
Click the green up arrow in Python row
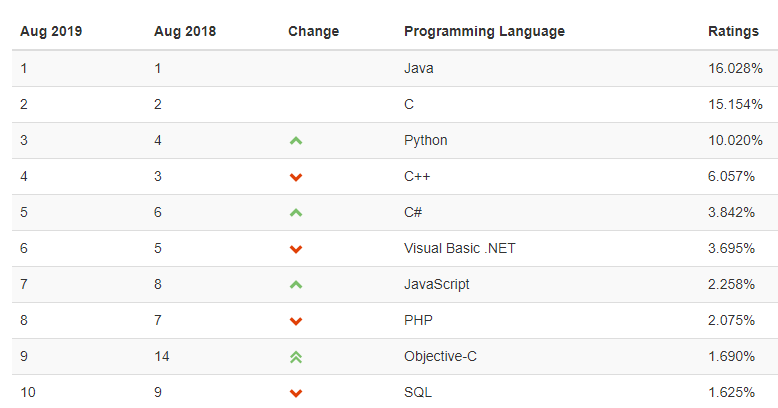(x=296, y=141)
